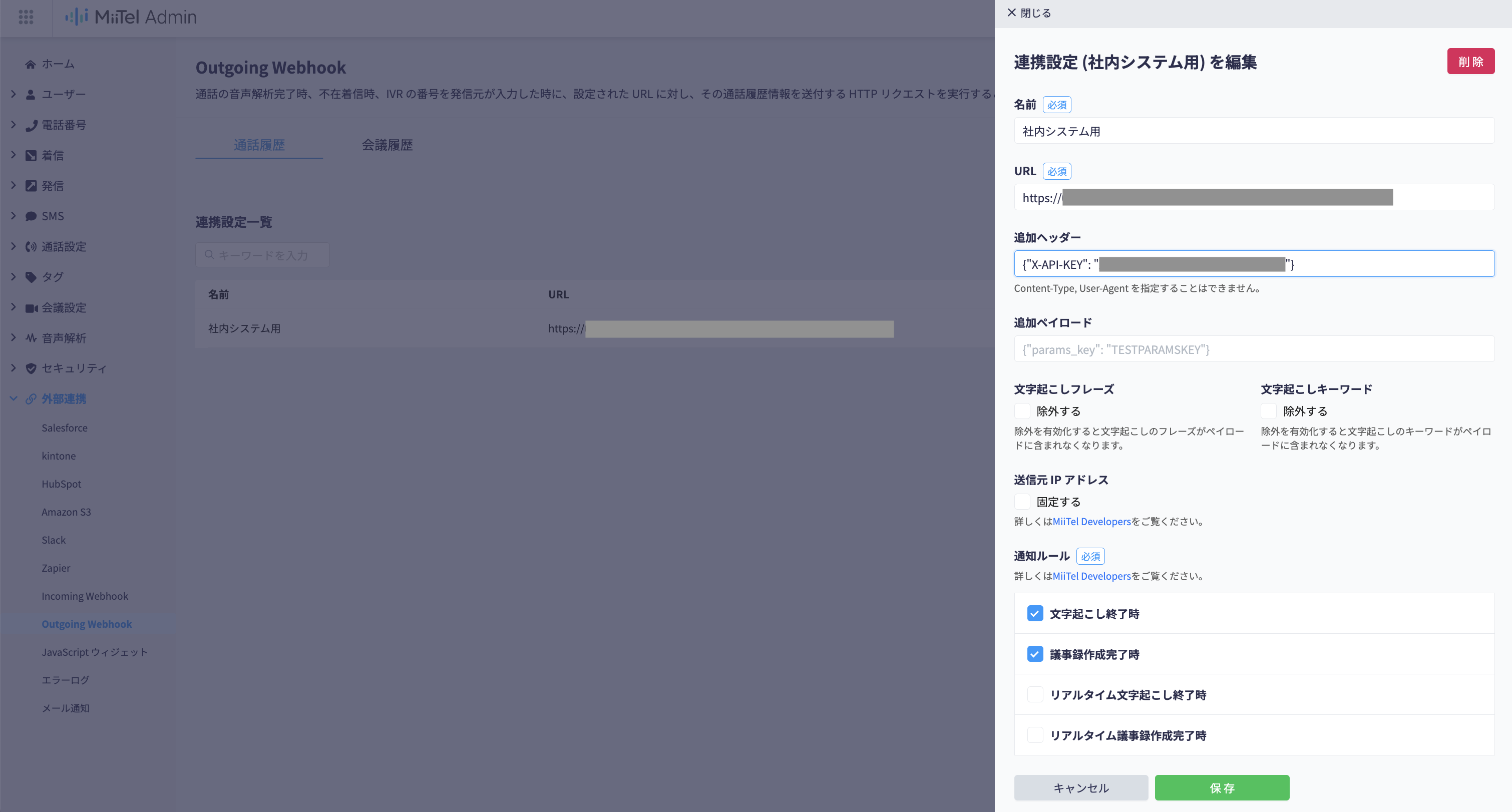Enable リアルタイム文字起こし終了時 checkbox

(1035, 695)
